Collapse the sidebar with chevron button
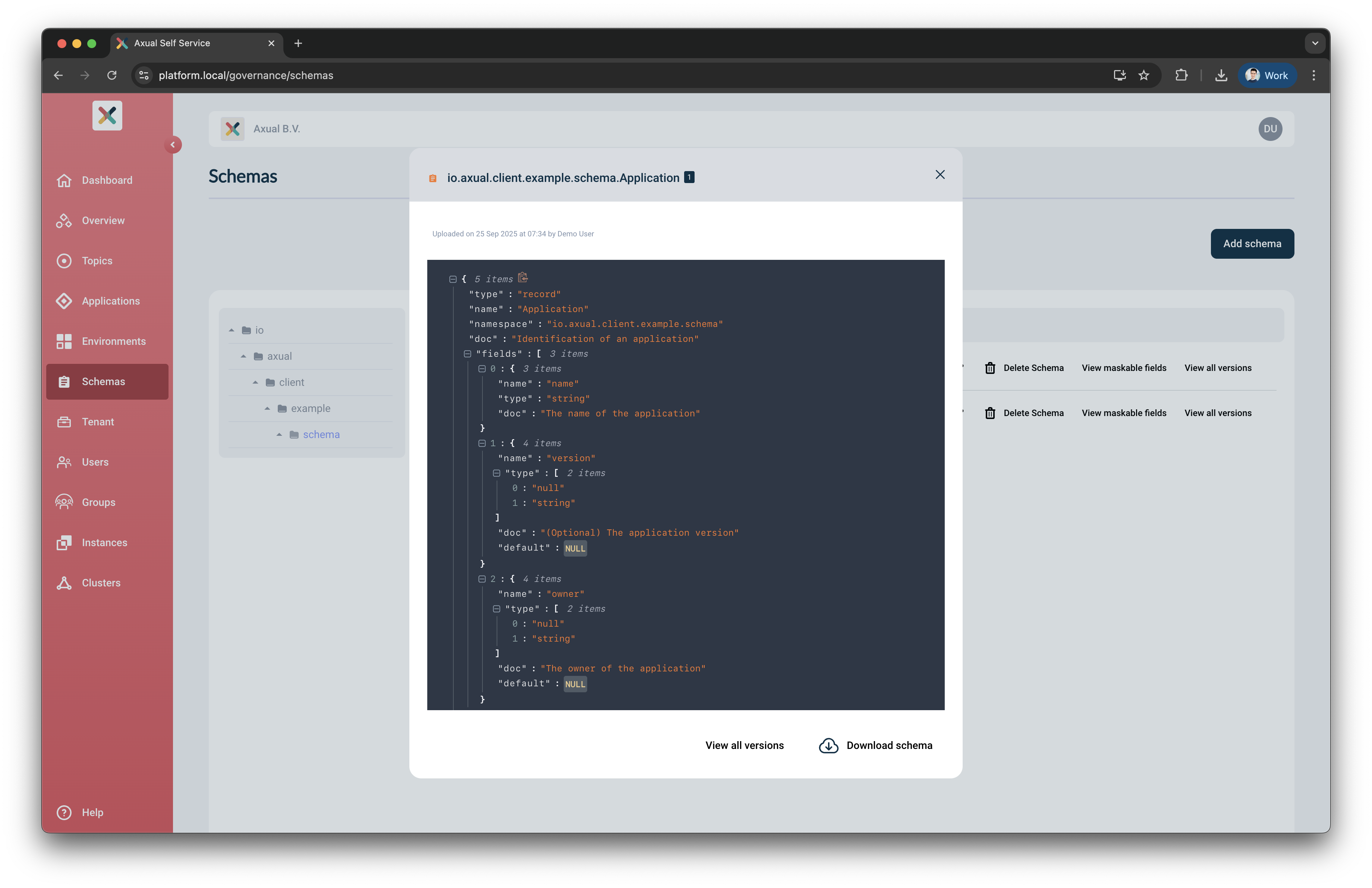Image resolution: width=1372 pixels, height=888 pixels. (172, 145)
